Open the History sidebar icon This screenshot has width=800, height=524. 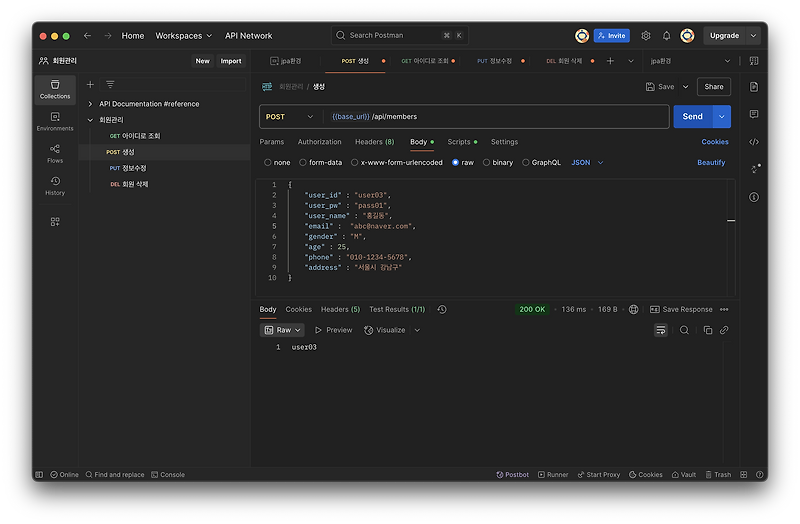(x=55, y=185)
